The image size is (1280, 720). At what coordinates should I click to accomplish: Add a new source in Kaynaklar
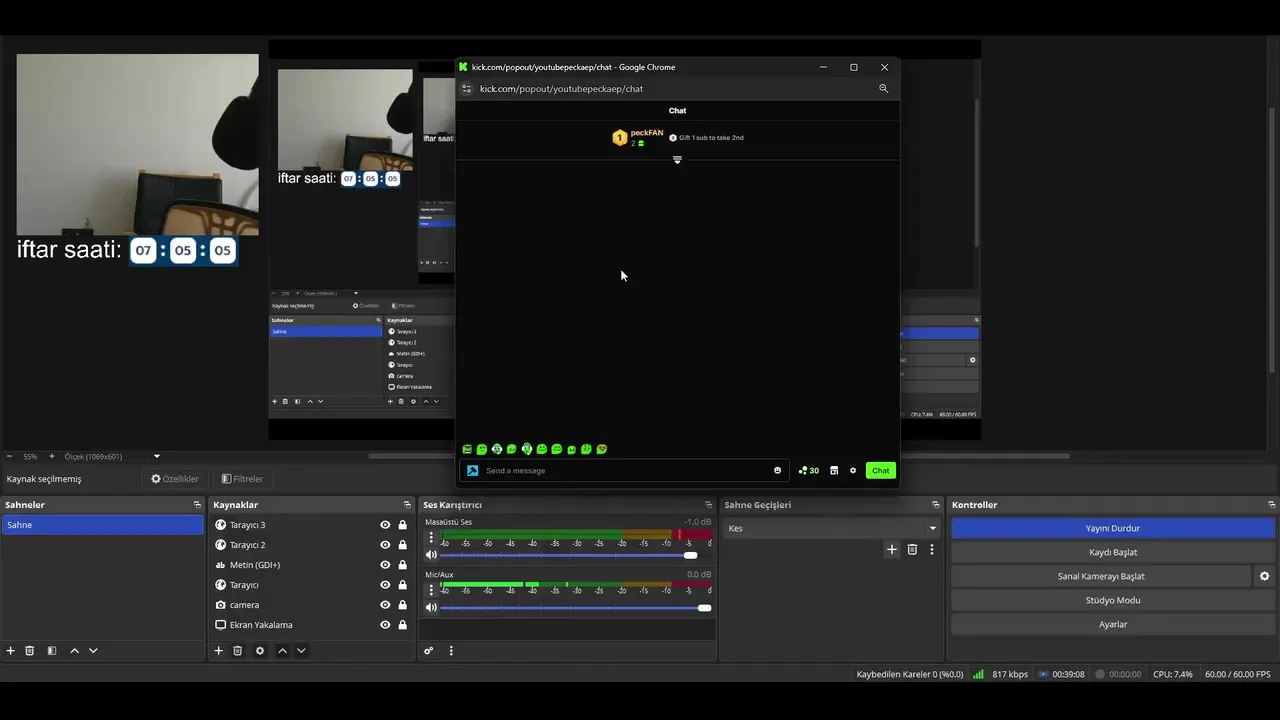tap(218, 650)
